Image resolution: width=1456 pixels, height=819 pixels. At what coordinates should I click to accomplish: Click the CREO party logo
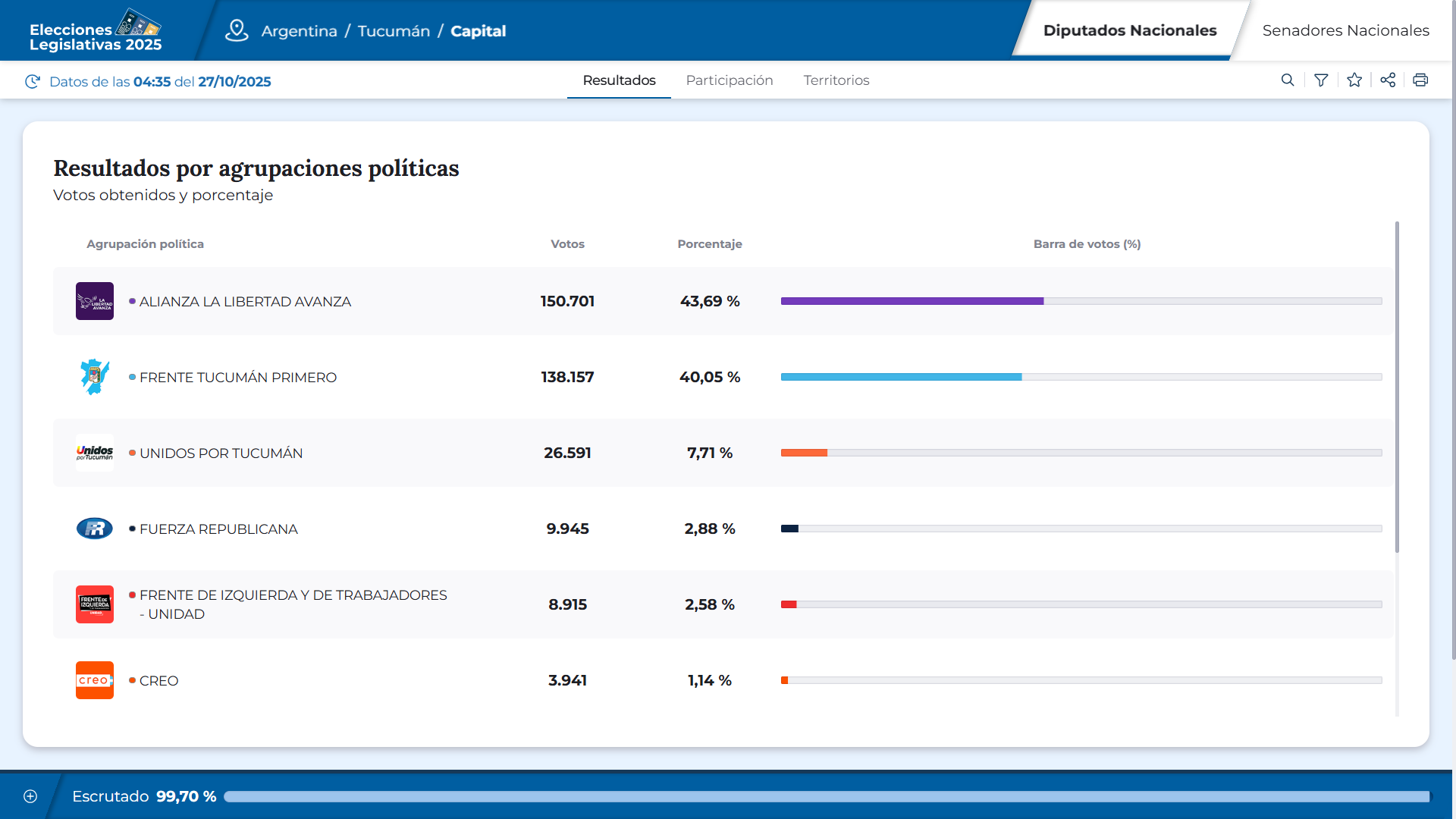click(95, 680)
